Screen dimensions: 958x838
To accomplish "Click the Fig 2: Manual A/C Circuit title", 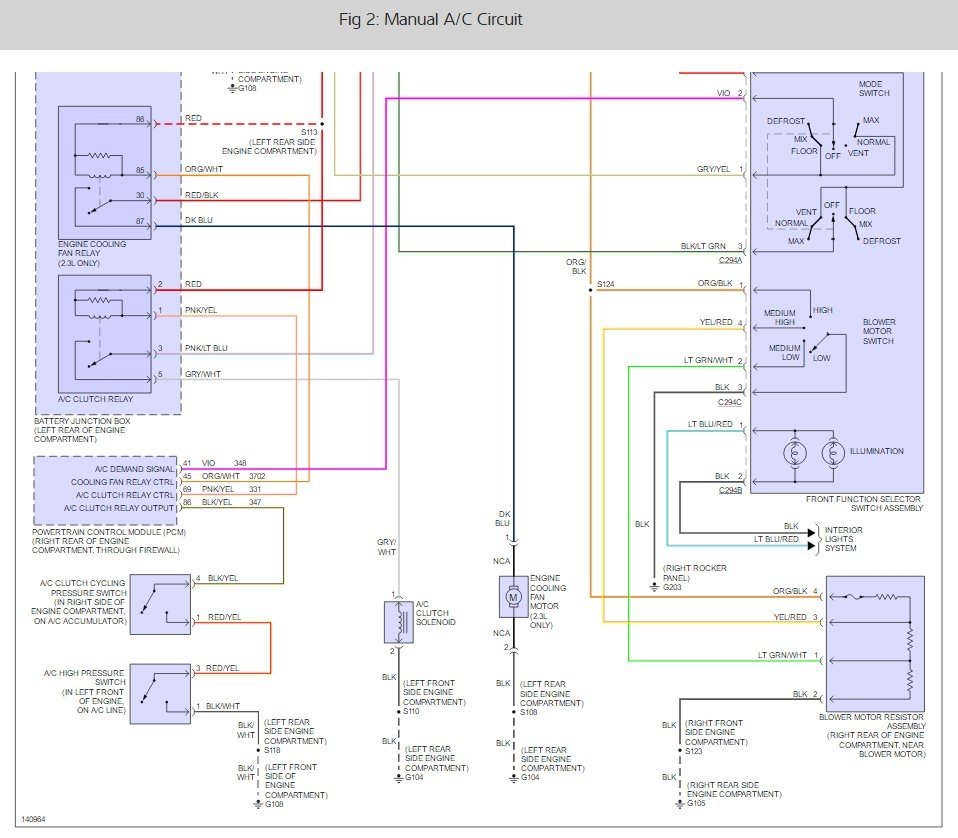I will tap(431, 19).
